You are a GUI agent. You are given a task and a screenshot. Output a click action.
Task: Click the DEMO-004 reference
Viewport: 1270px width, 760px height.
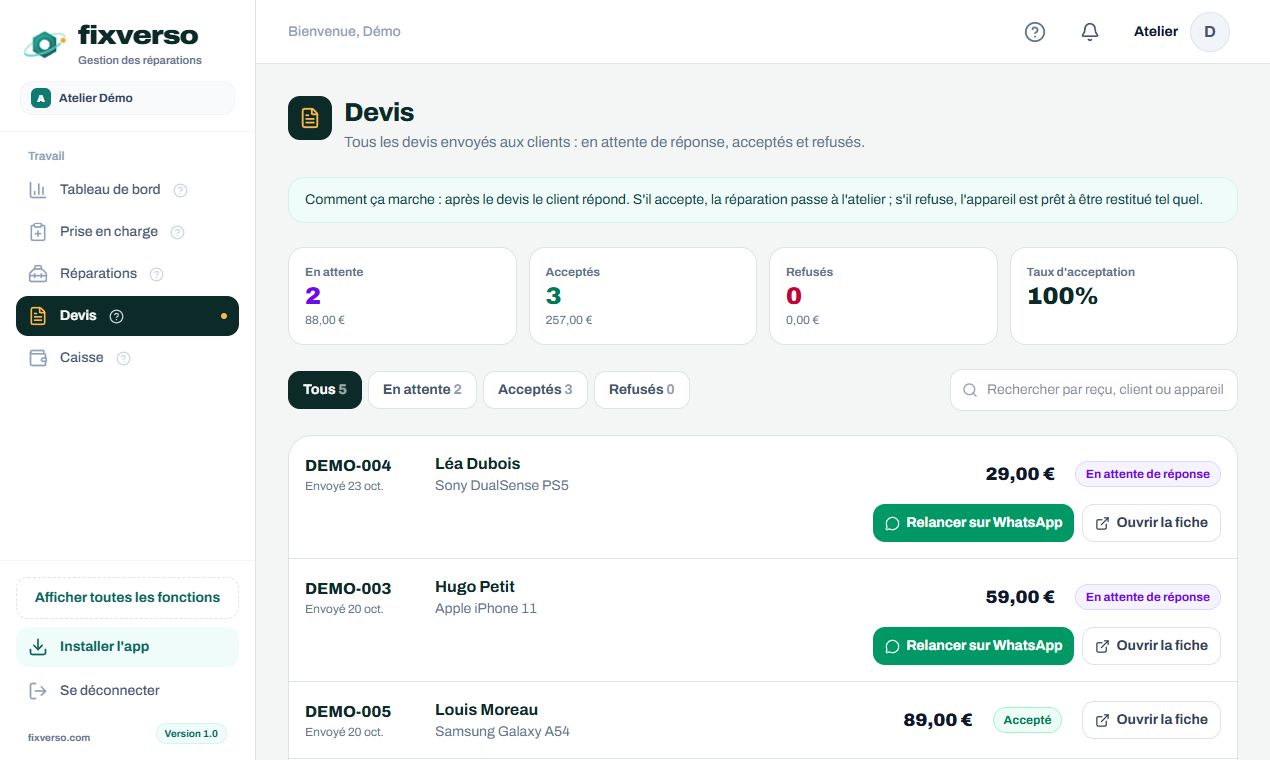pos(348,465)
